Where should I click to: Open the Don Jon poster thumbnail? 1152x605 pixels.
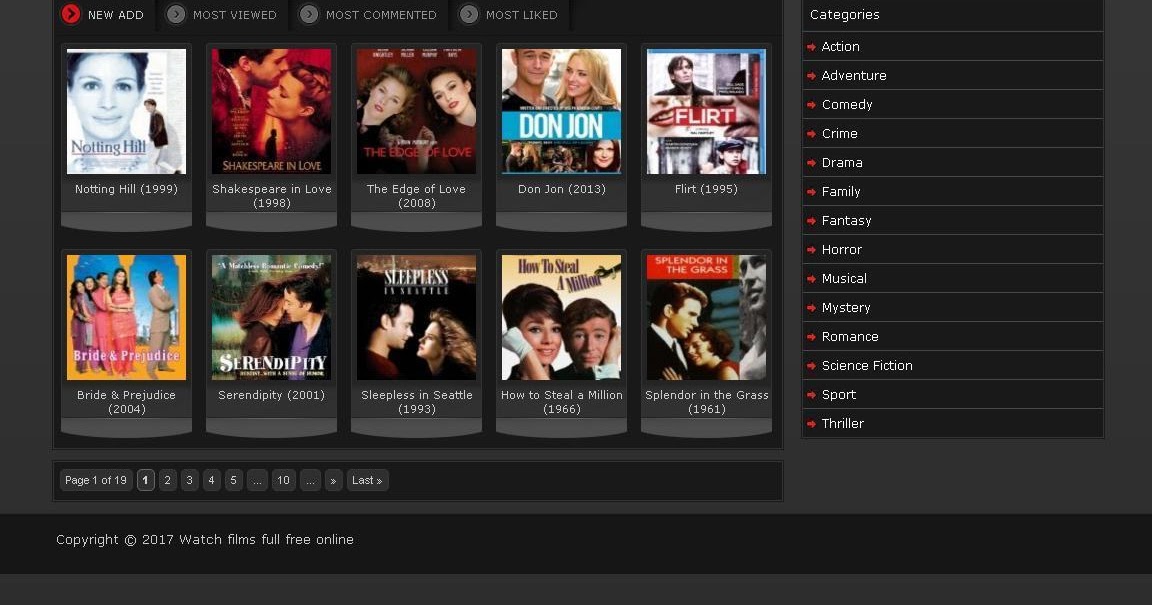(x=561, y=112)
